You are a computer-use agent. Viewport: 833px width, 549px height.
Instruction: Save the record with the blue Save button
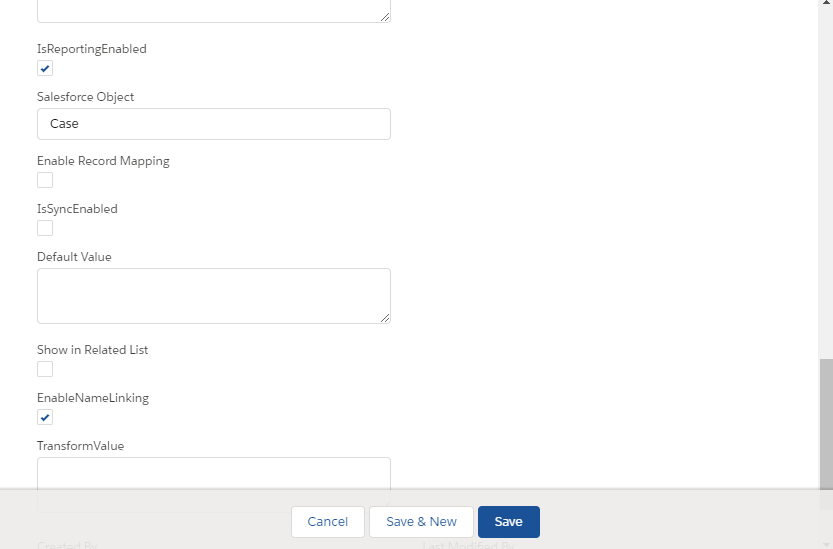tap(509, 522)
